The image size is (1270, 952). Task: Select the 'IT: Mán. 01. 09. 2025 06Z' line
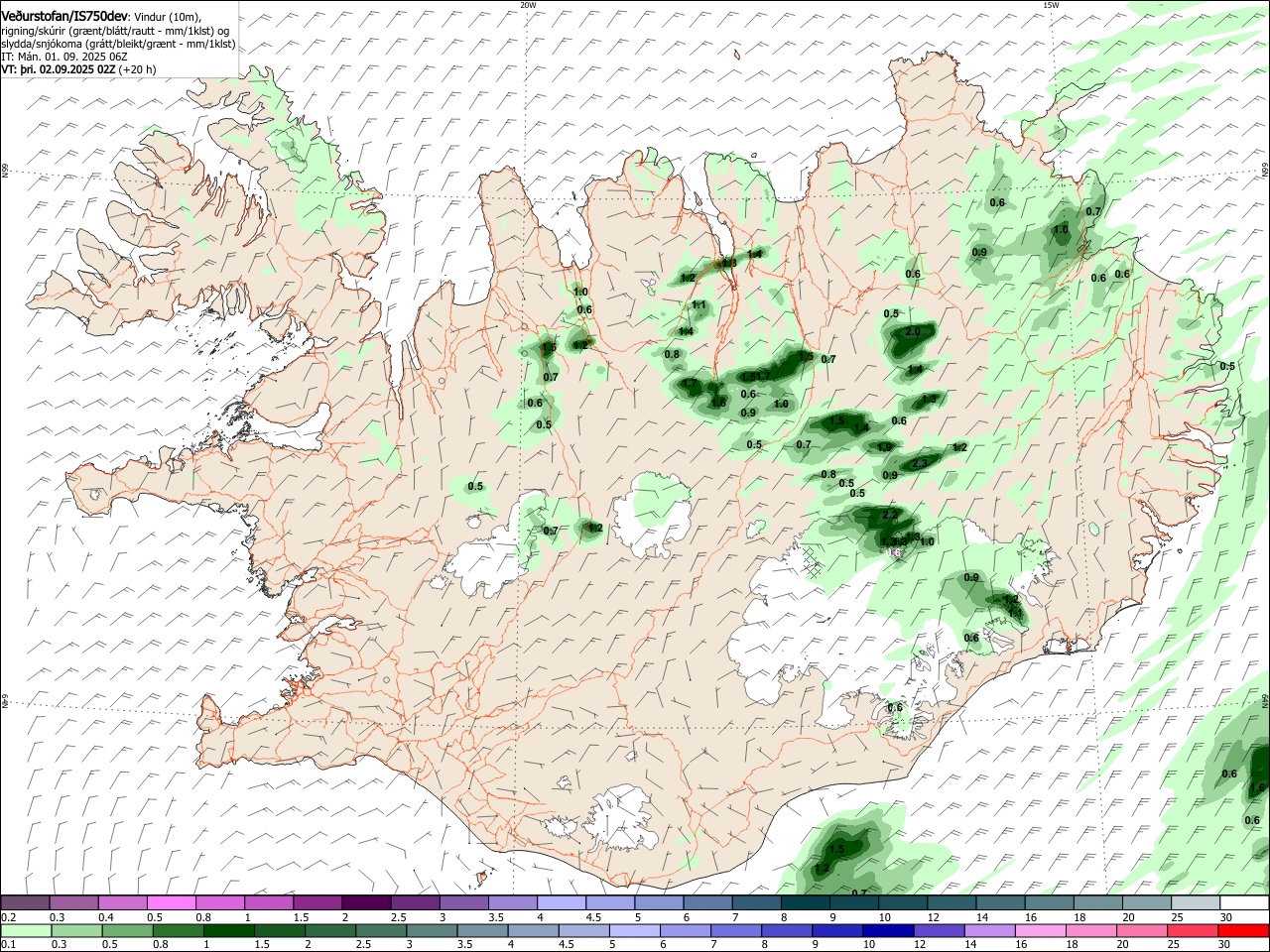click(64, 57)
